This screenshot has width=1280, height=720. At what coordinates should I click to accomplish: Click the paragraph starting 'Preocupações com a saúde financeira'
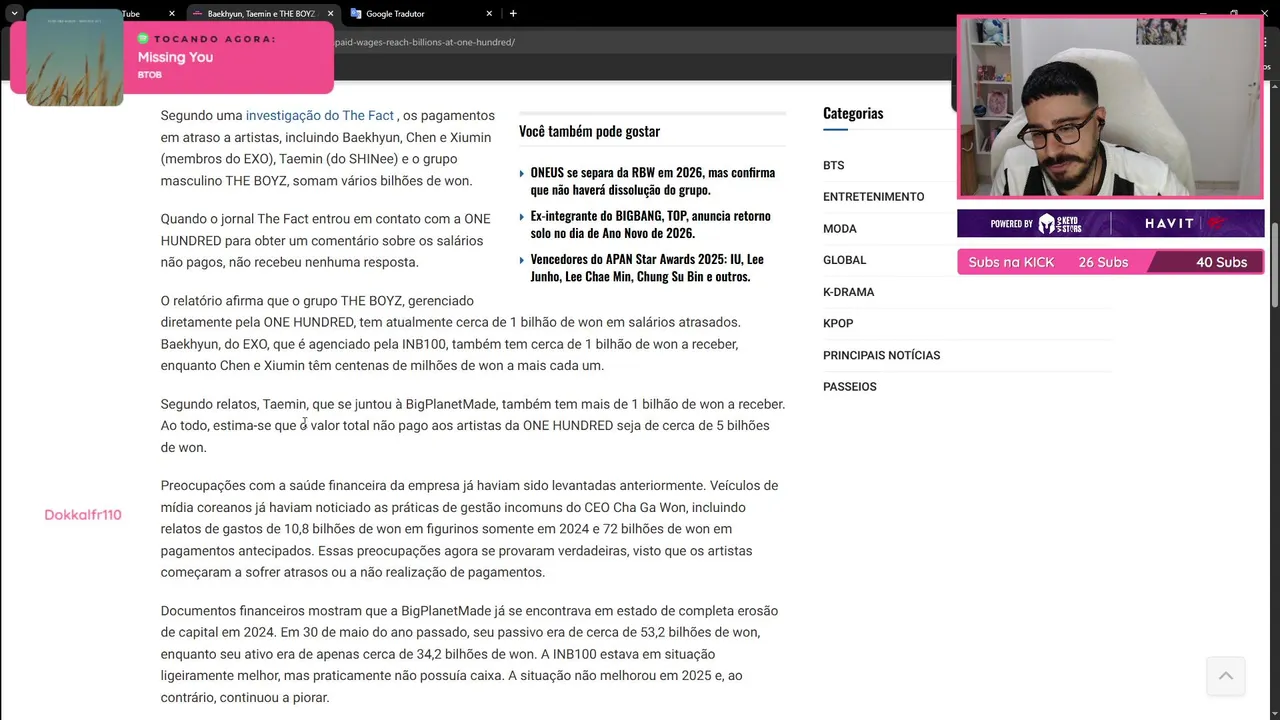point(470,529)
